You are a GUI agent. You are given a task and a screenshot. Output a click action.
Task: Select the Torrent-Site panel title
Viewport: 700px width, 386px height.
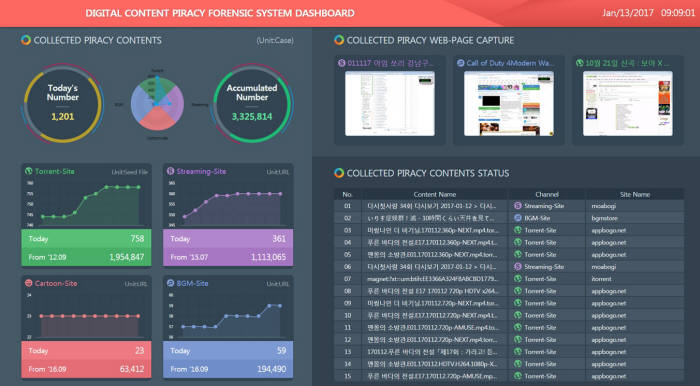point(54,171)
